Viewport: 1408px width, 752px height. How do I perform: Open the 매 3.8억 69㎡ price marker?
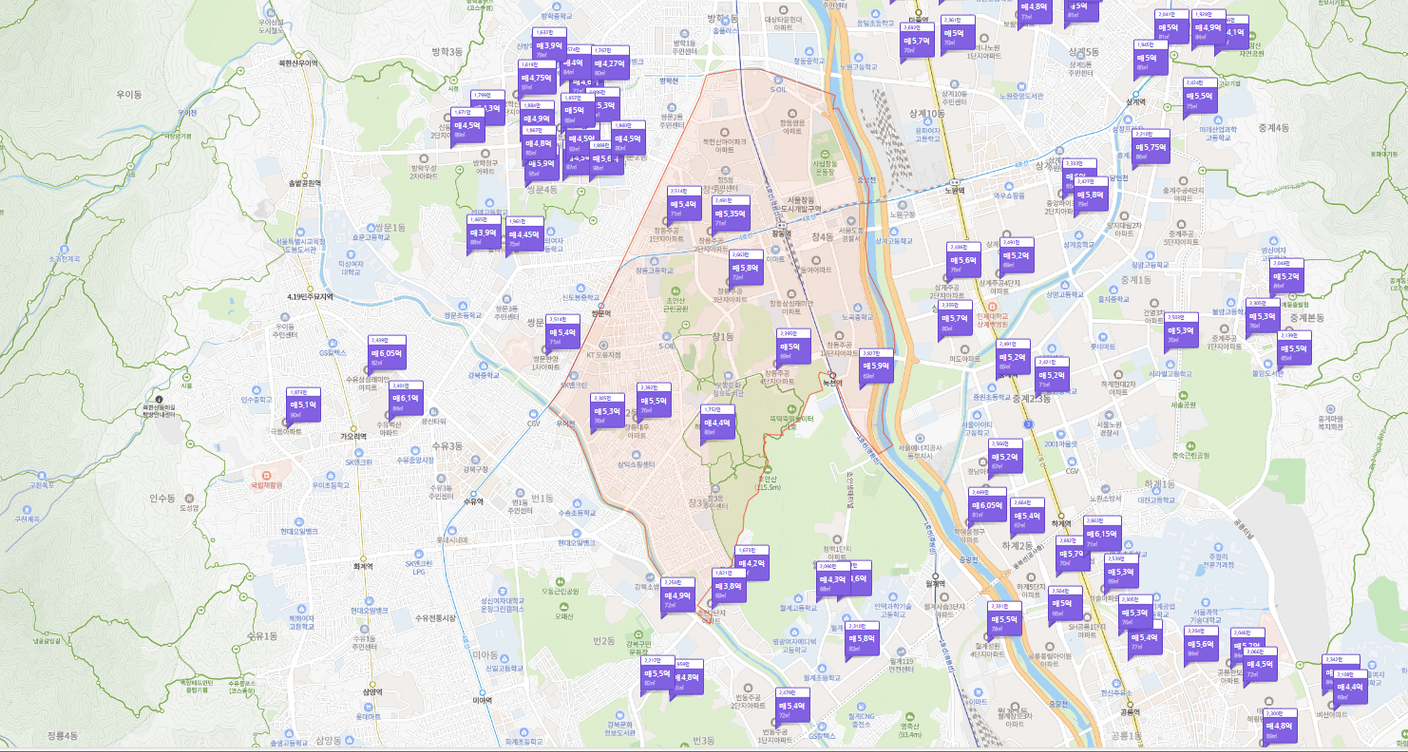coord(727,587)
